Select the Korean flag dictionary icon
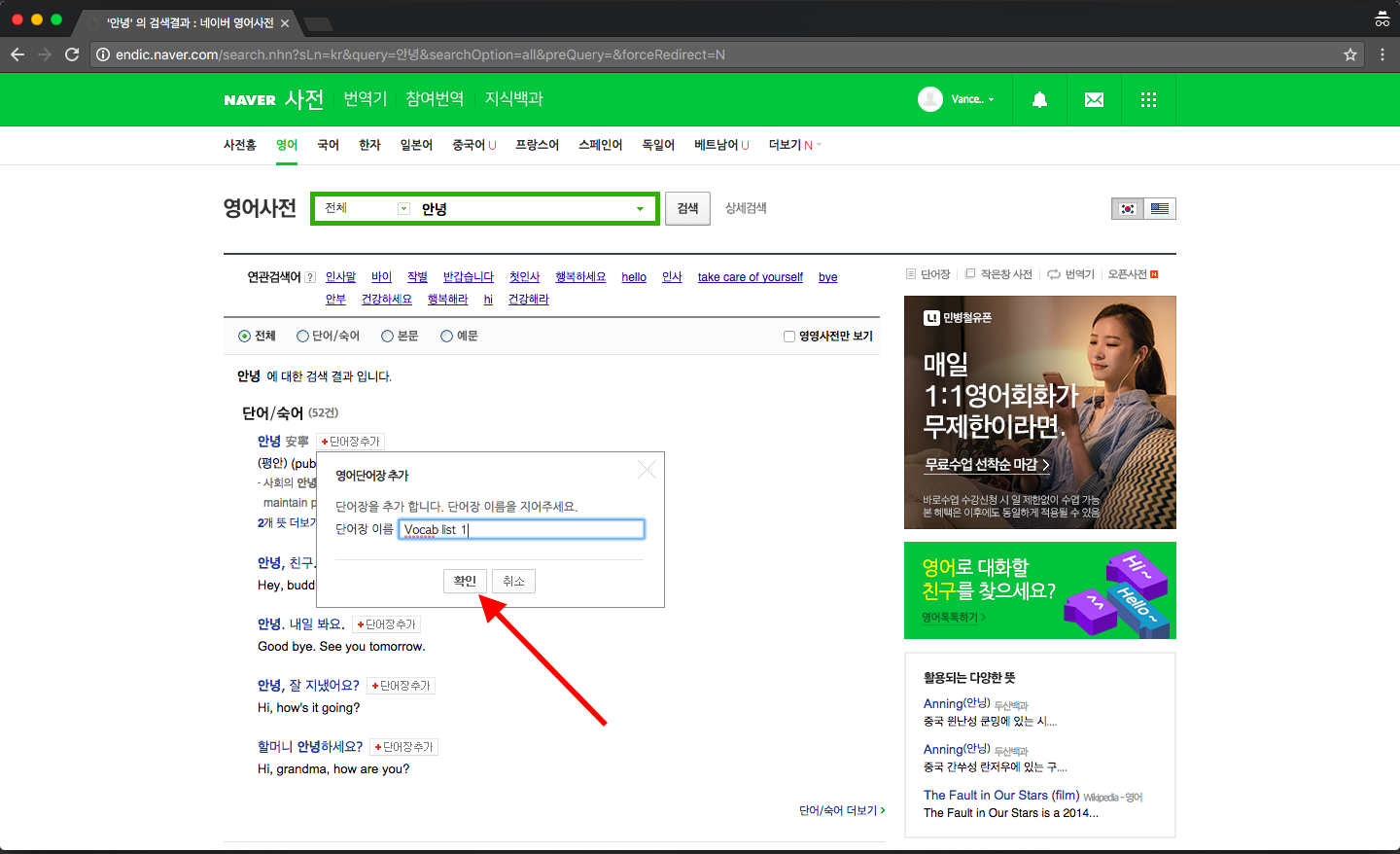Screen dimensions: 1400x854 pos(1128,208)
